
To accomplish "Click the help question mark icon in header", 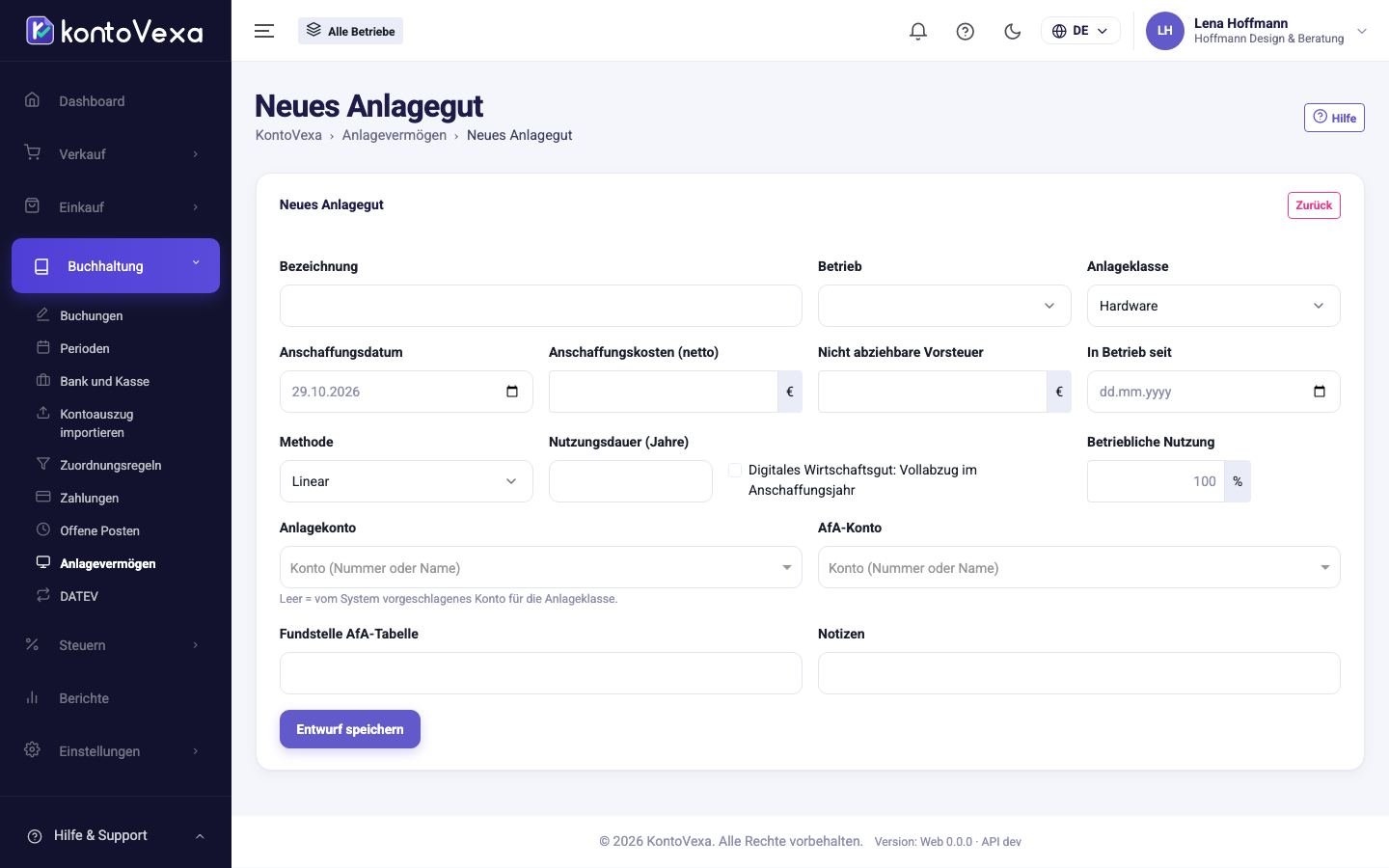I will point(965,31).
